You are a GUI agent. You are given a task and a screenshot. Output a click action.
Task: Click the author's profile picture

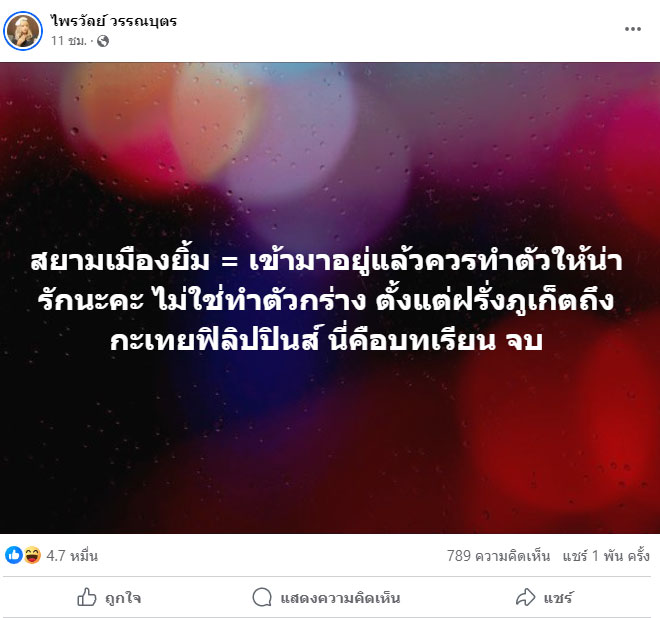coord(23,31)
